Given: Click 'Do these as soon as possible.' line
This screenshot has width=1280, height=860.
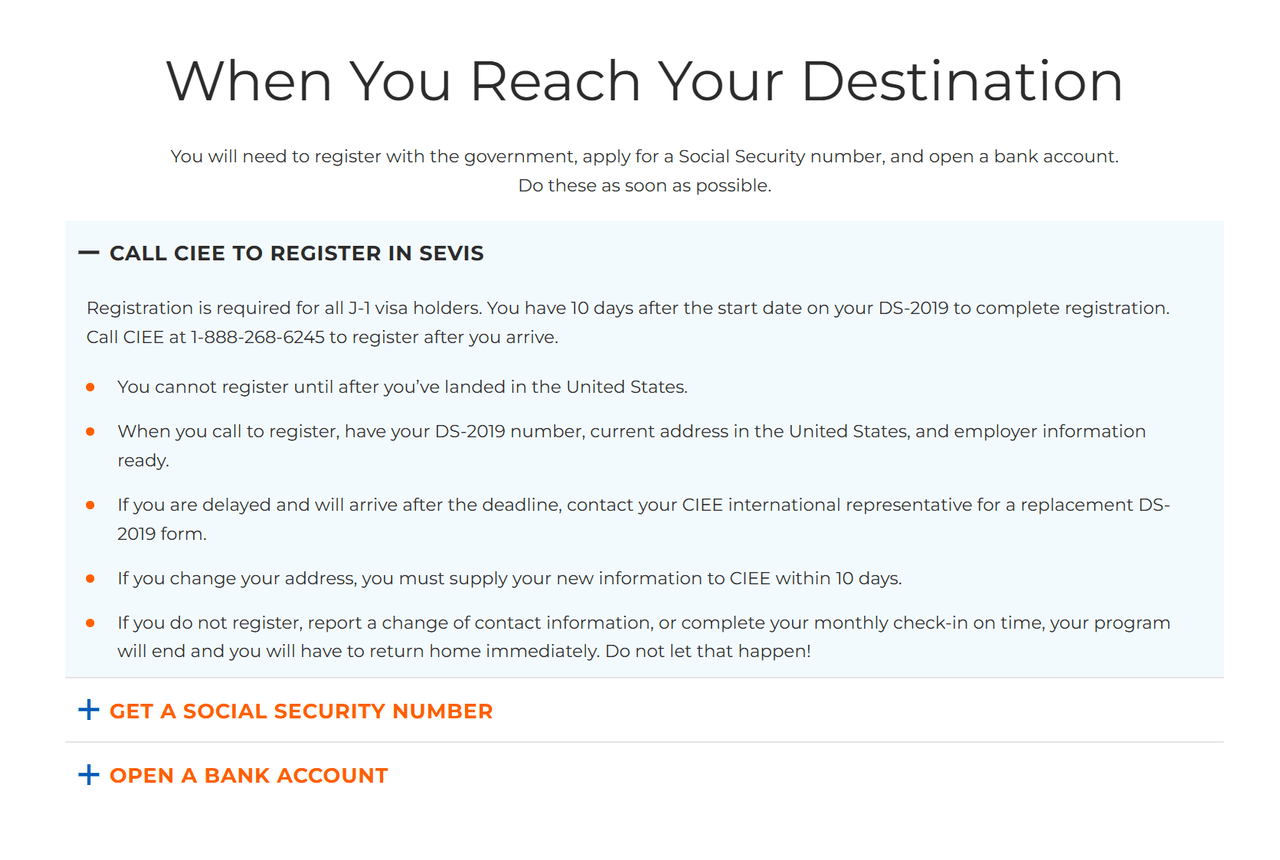Looking at the screenshot, I should (644, 186).
